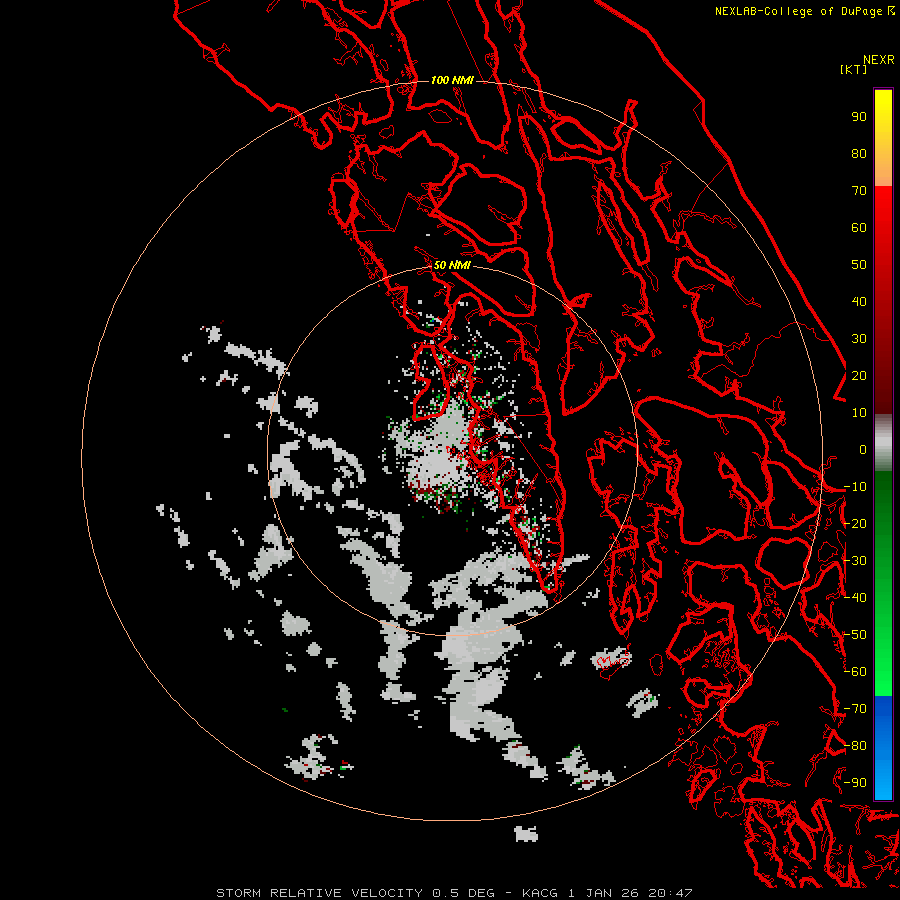The height and width of the screenshot is (900, 900).
Task: Click the 0 value on velocity scale
Action: [863, 450]
